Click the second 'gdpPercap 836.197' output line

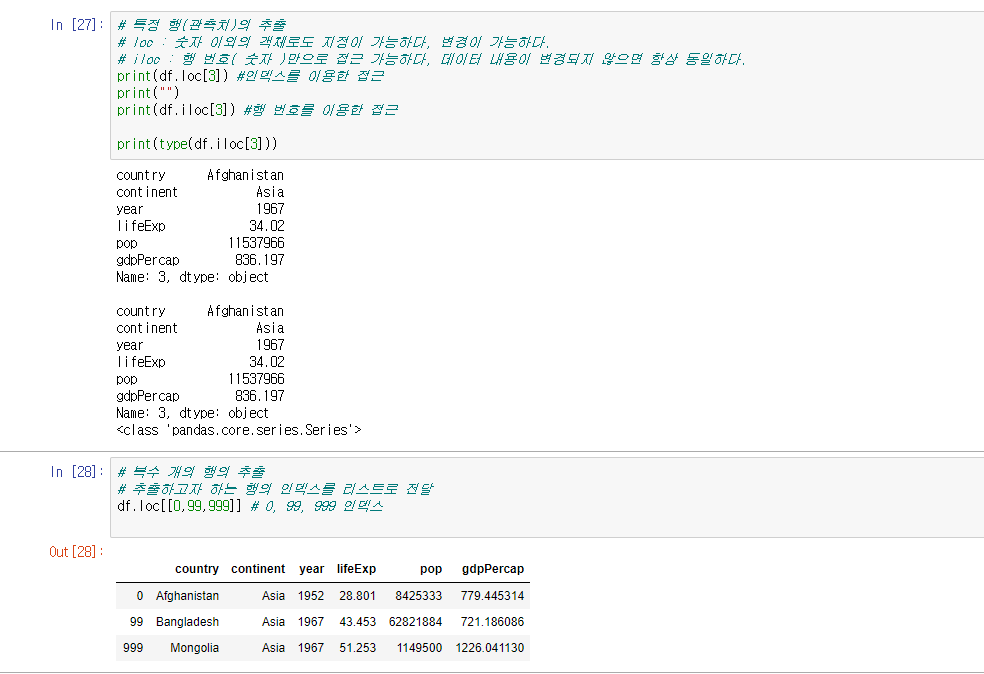[200, 396]
